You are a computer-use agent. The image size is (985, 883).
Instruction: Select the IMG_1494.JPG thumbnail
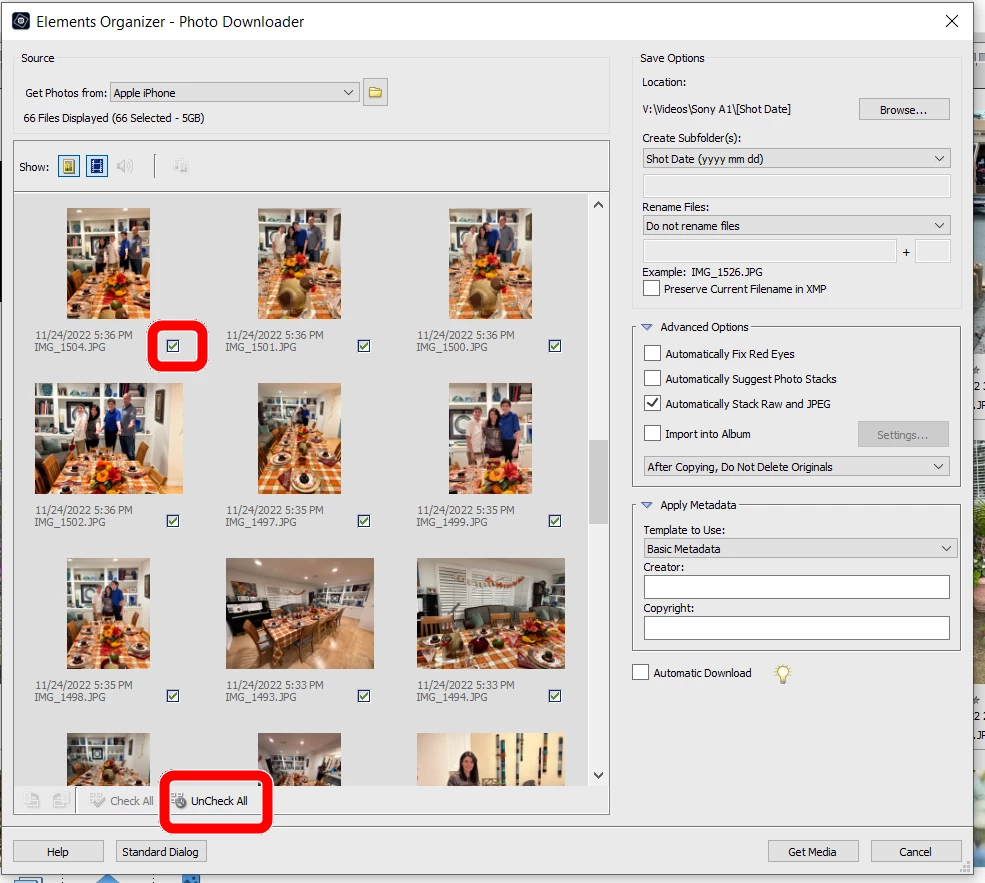point(491,613)
